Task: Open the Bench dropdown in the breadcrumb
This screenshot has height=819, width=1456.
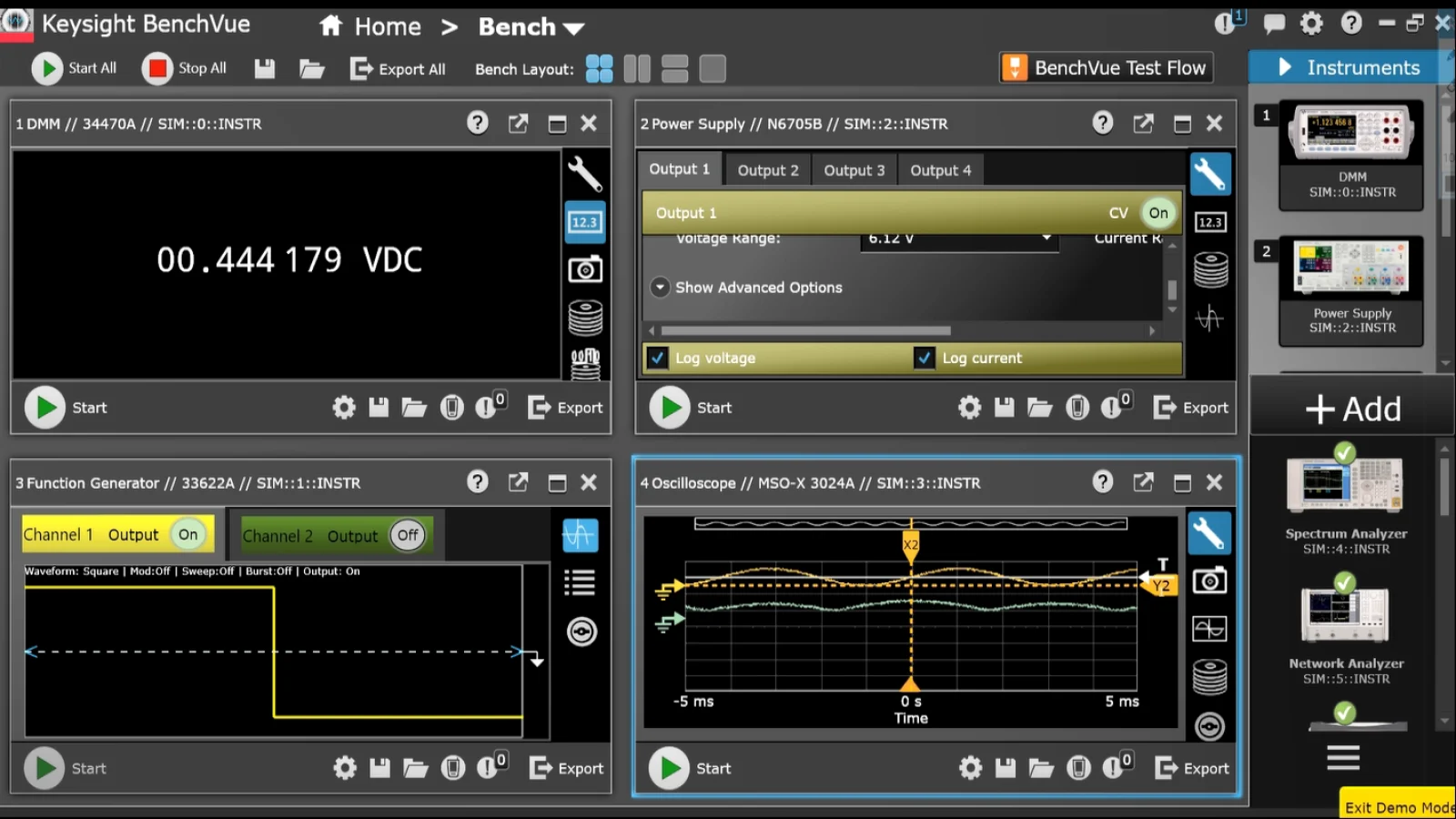Action: click(531, 27)
